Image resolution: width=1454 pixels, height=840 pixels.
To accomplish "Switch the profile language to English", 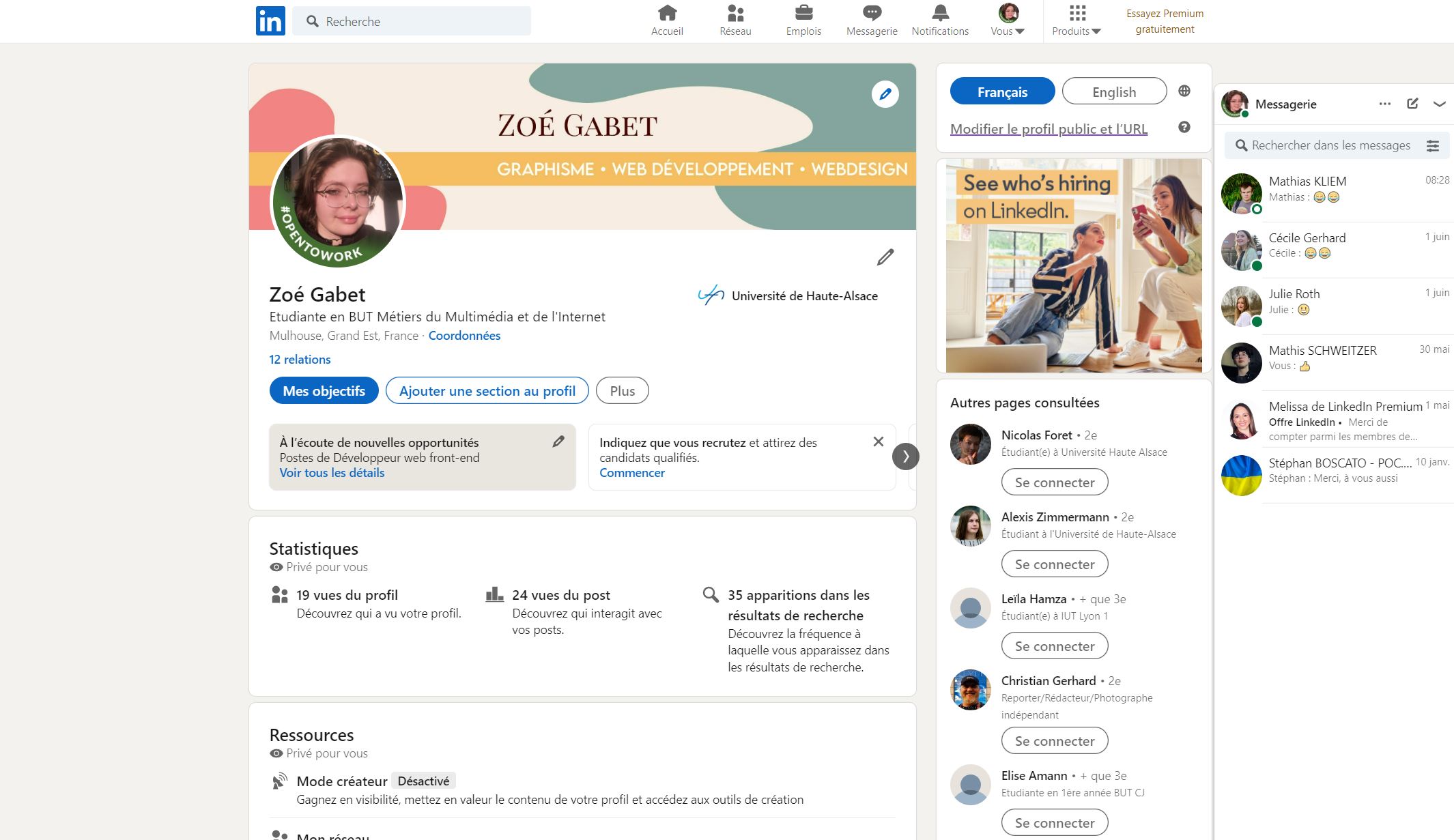I will tap(1114, 91).
